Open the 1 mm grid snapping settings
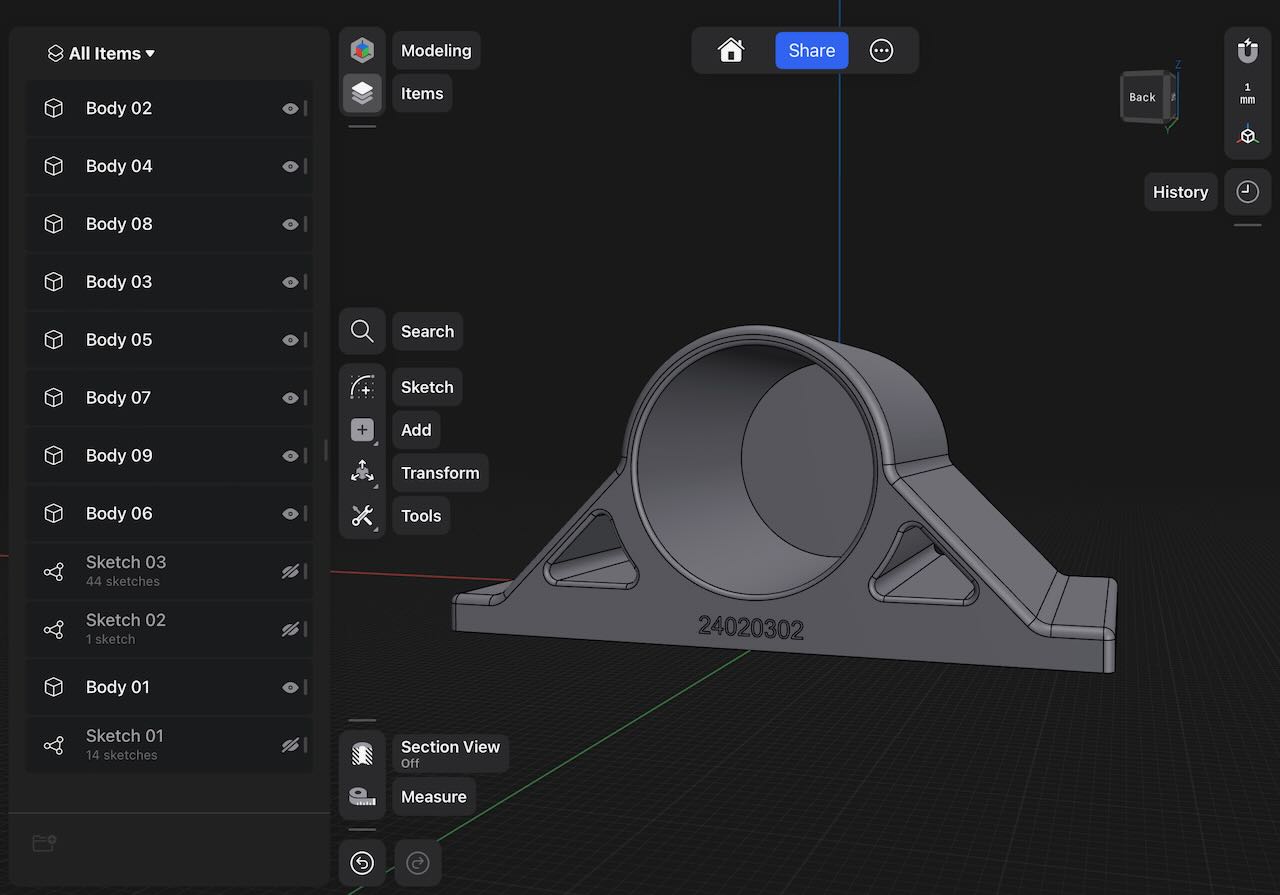 [x=1247, y=94]
